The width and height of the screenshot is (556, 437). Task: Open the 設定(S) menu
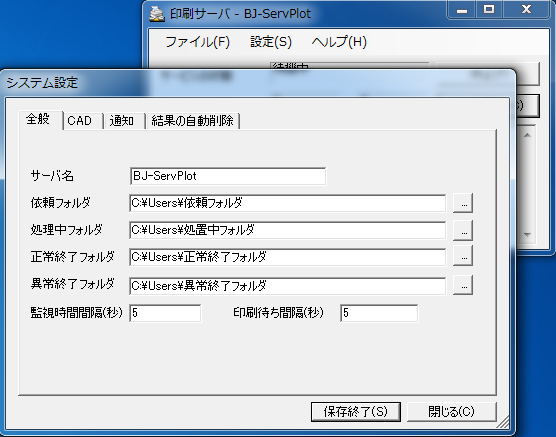[271, 42]
